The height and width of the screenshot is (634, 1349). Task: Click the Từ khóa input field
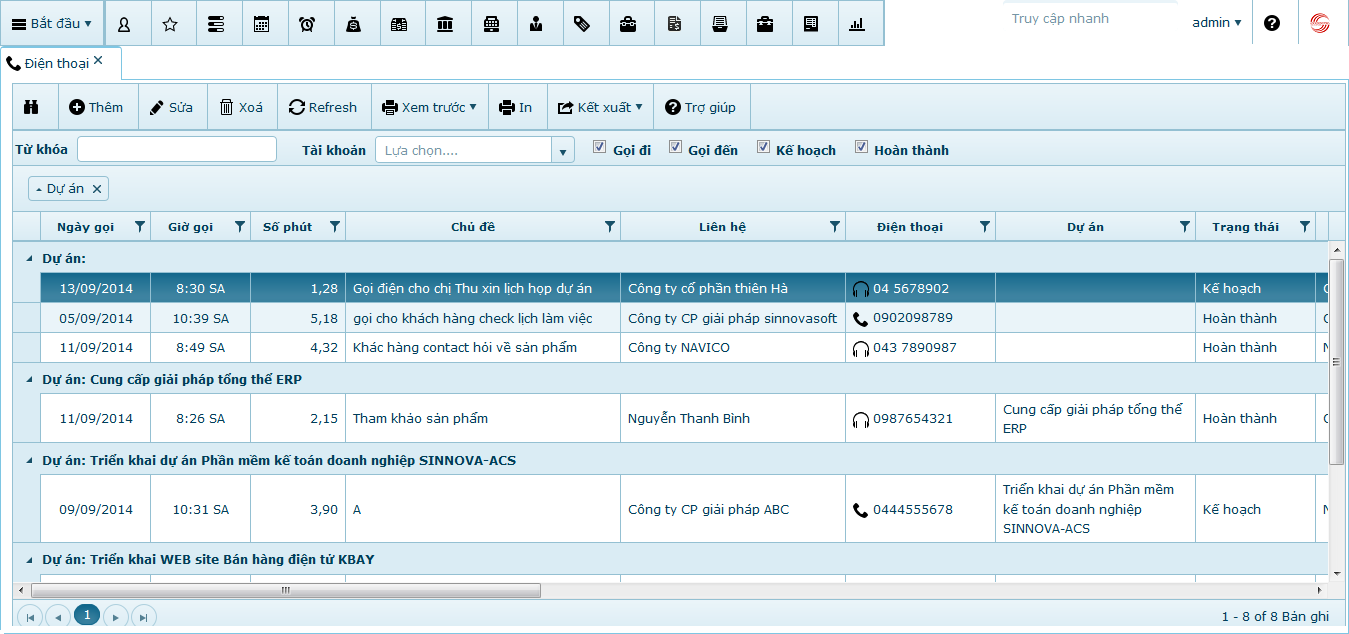(177, 150)
